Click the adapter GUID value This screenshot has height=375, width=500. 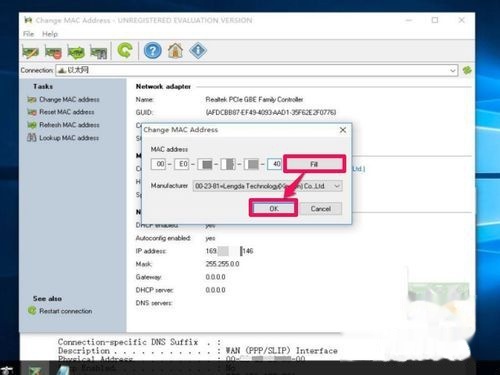click(x=271, y=112)
